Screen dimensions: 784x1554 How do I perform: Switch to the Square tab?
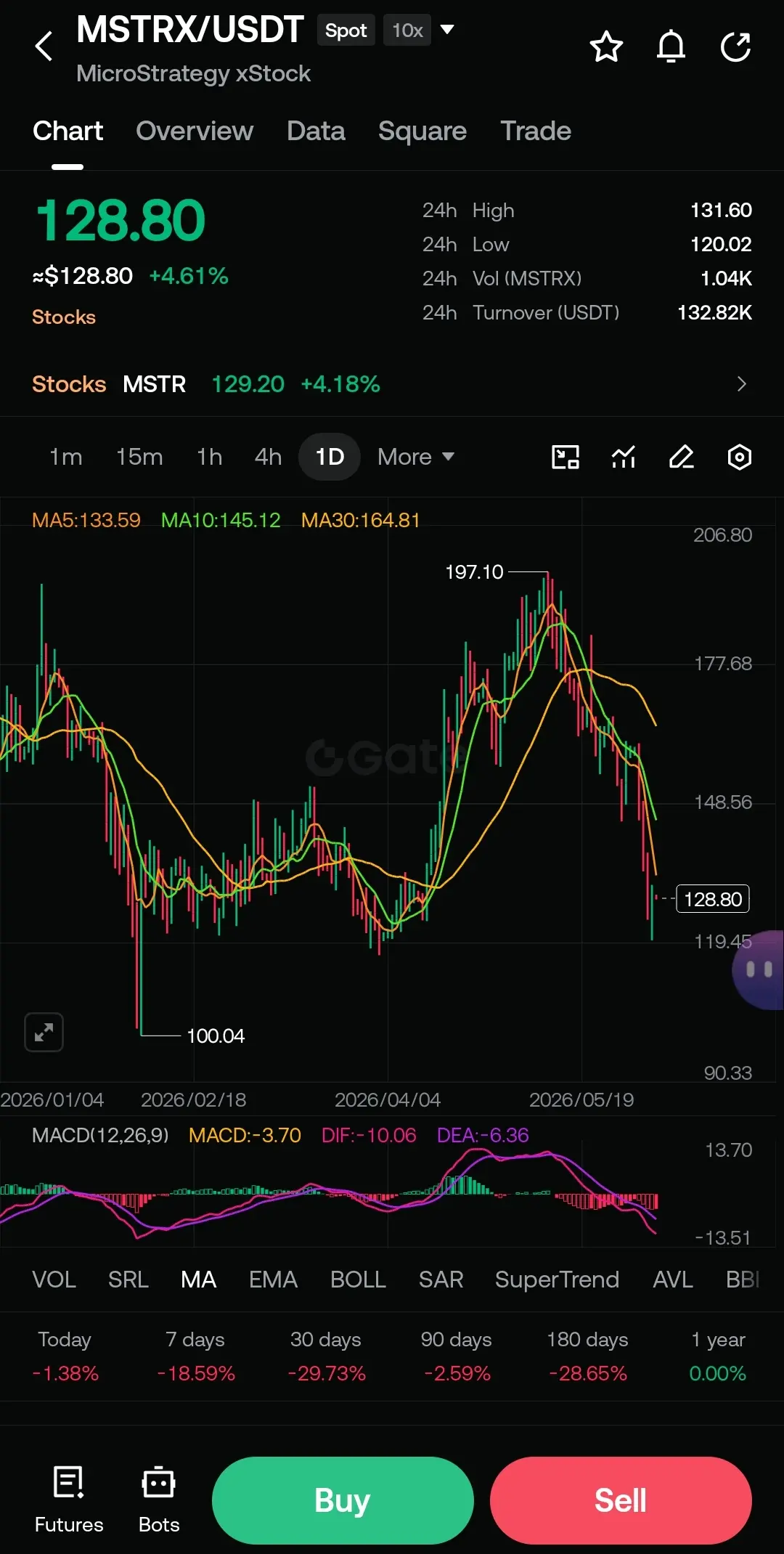422,131
